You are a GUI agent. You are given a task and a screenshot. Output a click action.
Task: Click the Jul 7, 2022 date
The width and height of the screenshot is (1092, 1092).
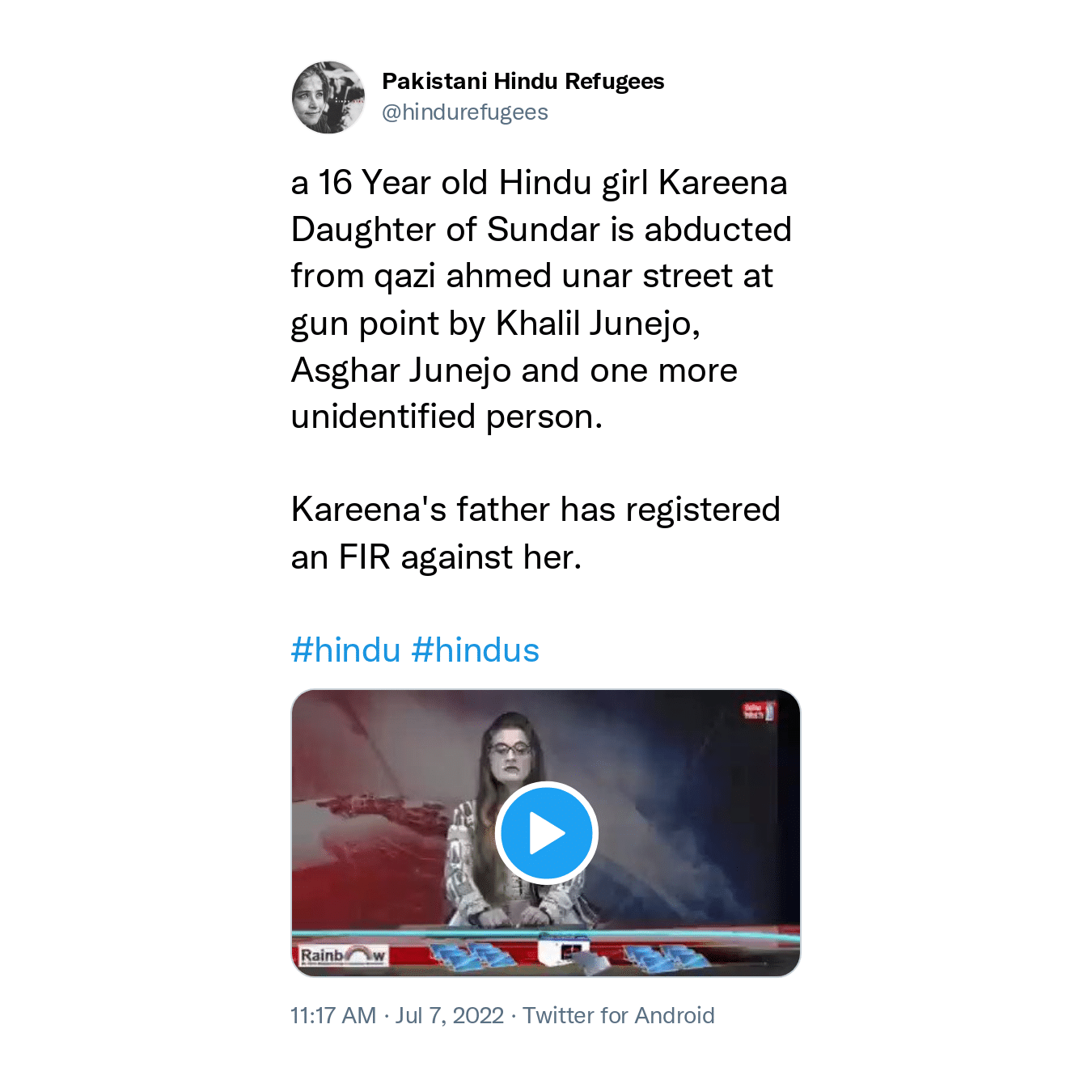pyautogui.click(x=450, y=1015)
